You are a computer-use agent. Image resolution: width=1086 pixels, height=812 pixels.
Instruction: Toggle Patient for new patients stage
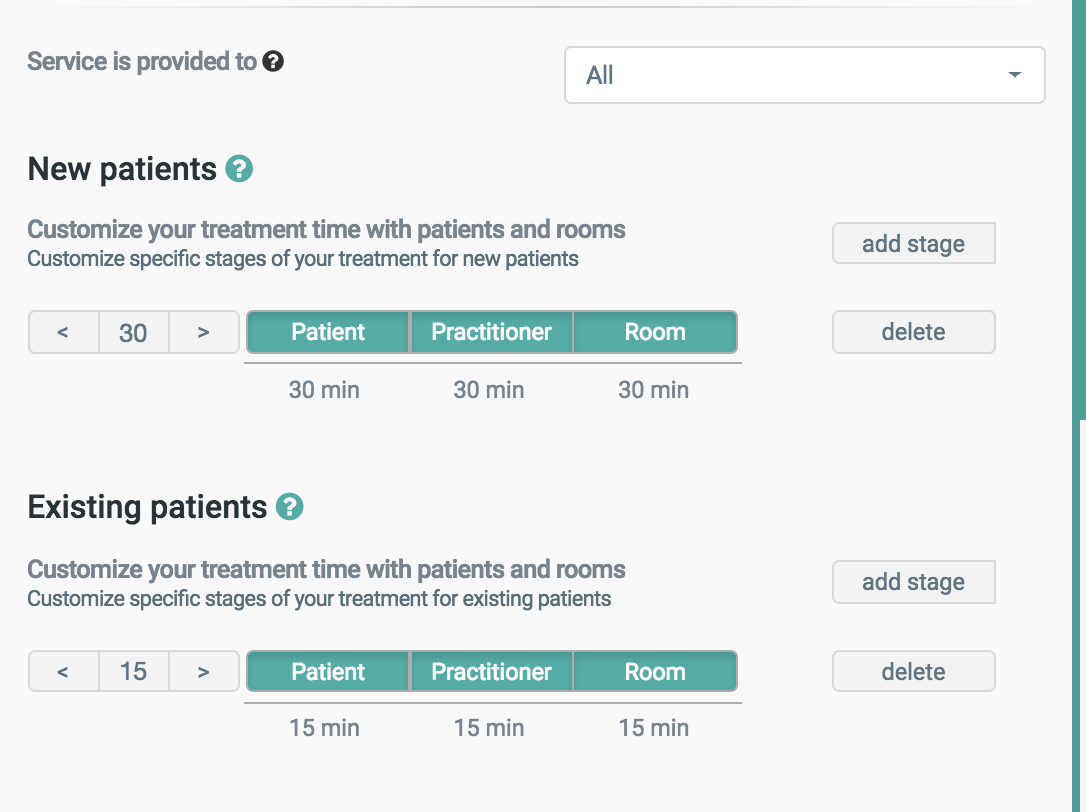pos(328,332)
